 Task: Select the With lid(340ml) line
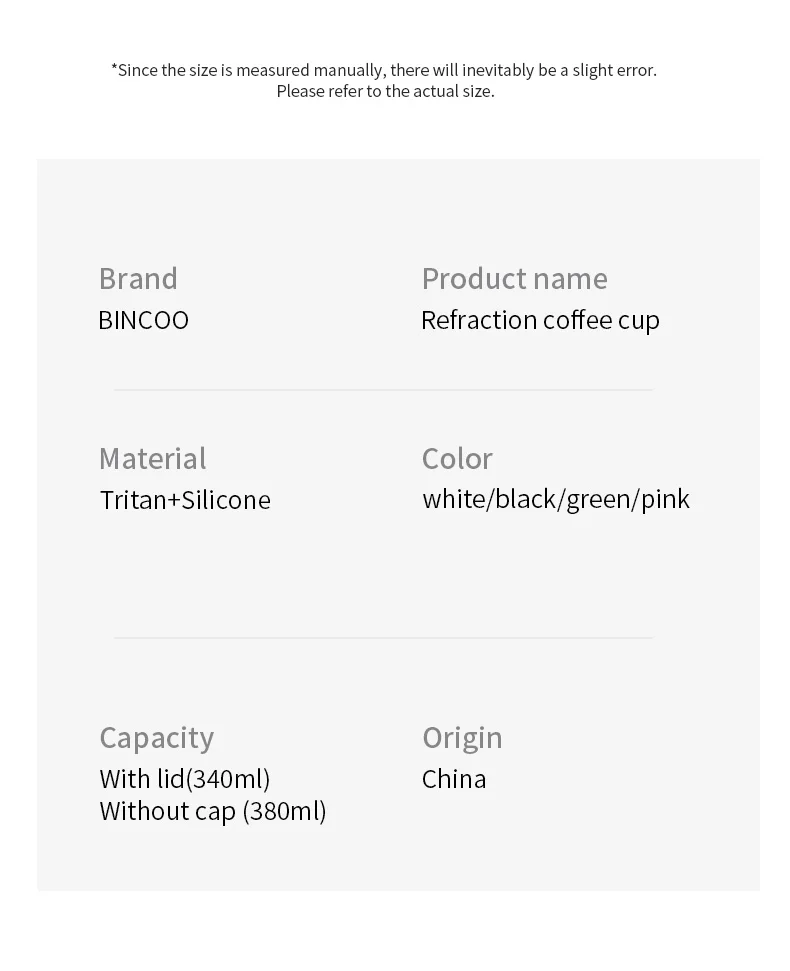pyautogui.click(x=184, y=779)
